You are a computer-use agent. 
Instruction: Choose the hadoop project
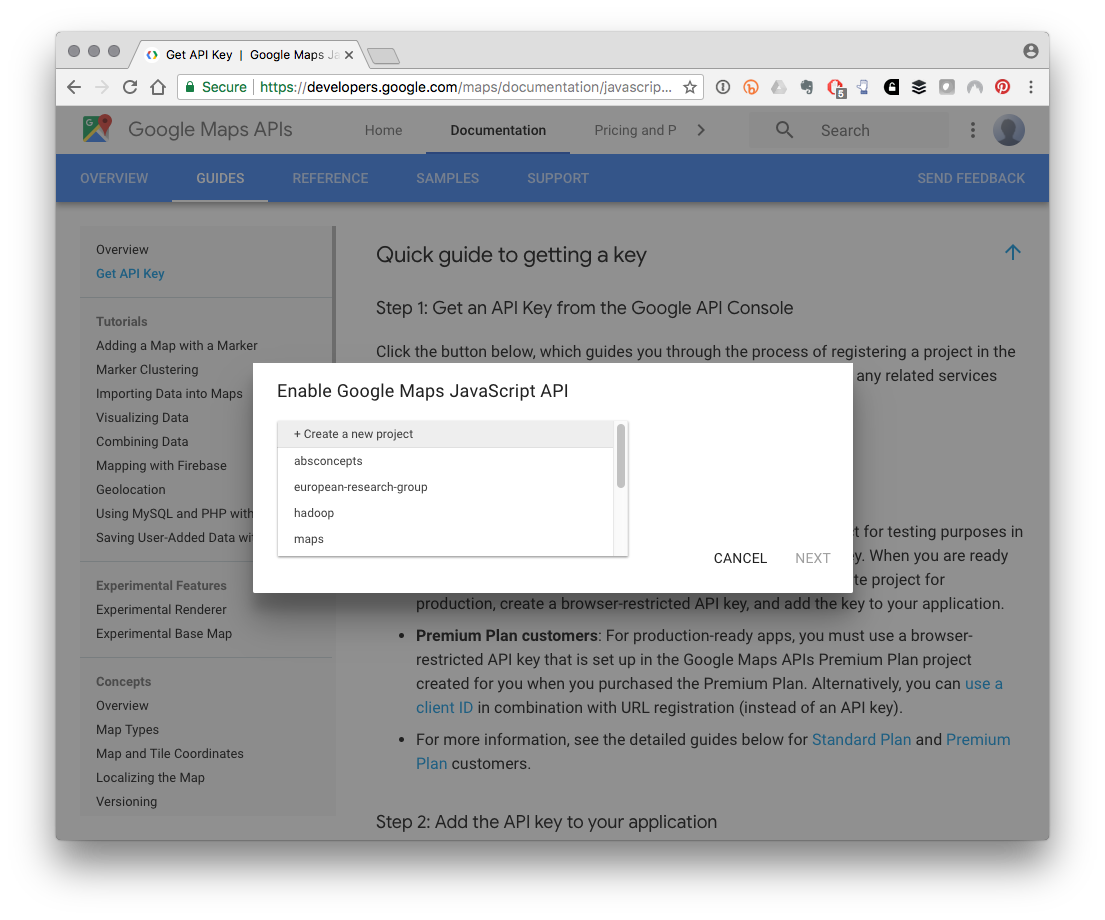pyautogui.click(x=446, y=513)
